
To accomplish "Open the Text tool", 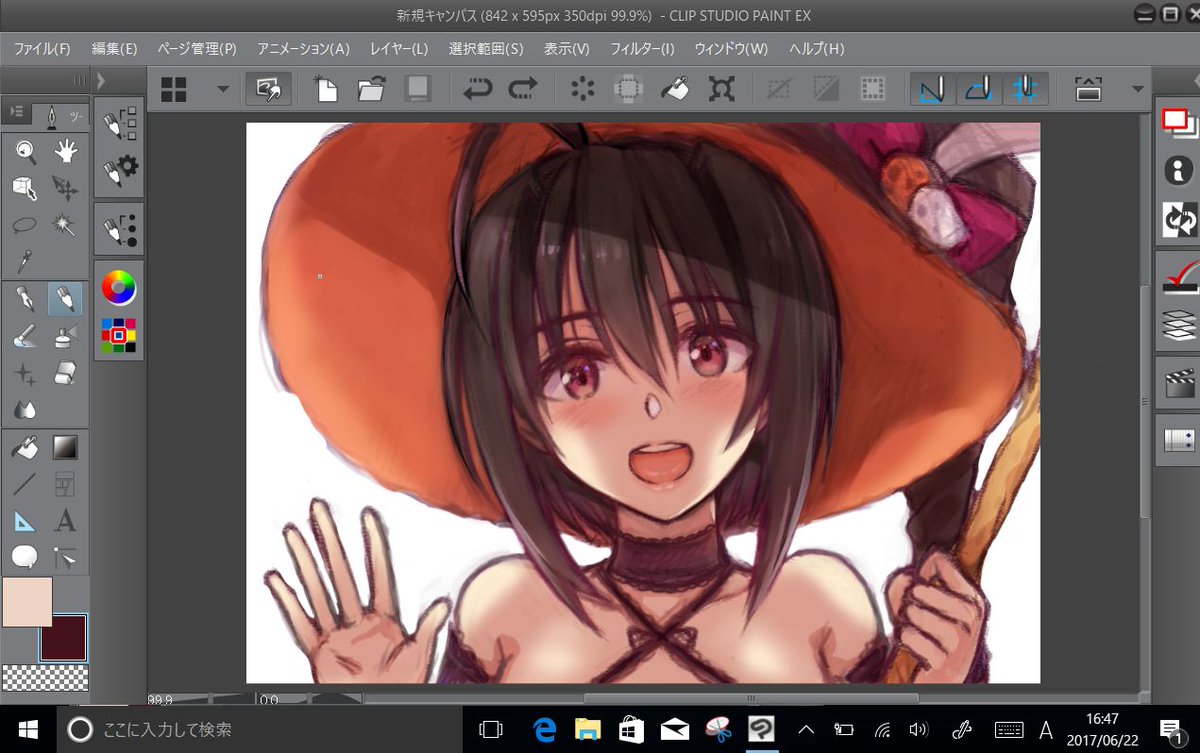I will pos(64,521).
